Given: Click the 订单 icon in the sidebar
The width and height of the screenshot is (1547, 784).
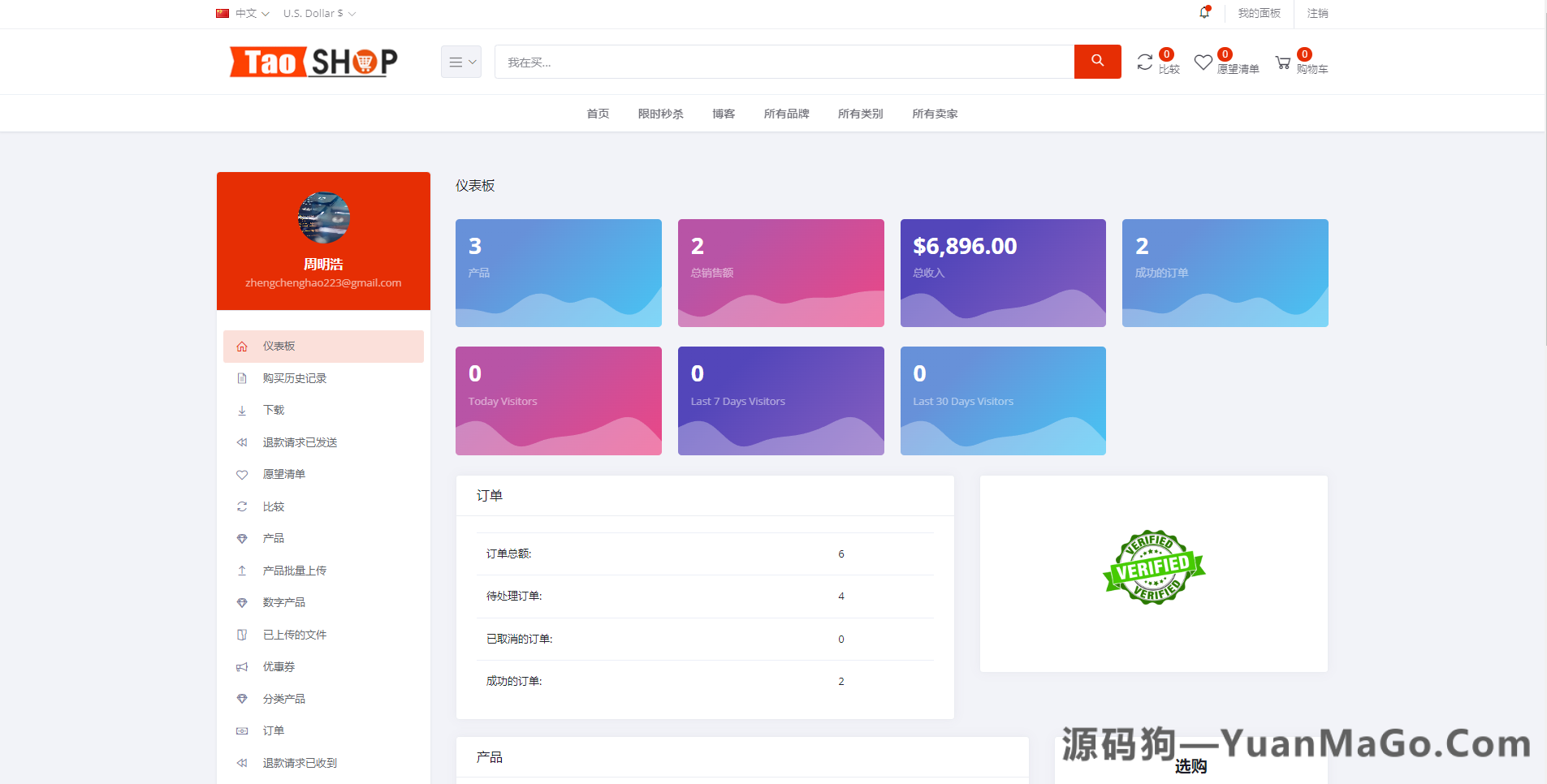Looking at the screenshot, I should click(x=242, y=730).
